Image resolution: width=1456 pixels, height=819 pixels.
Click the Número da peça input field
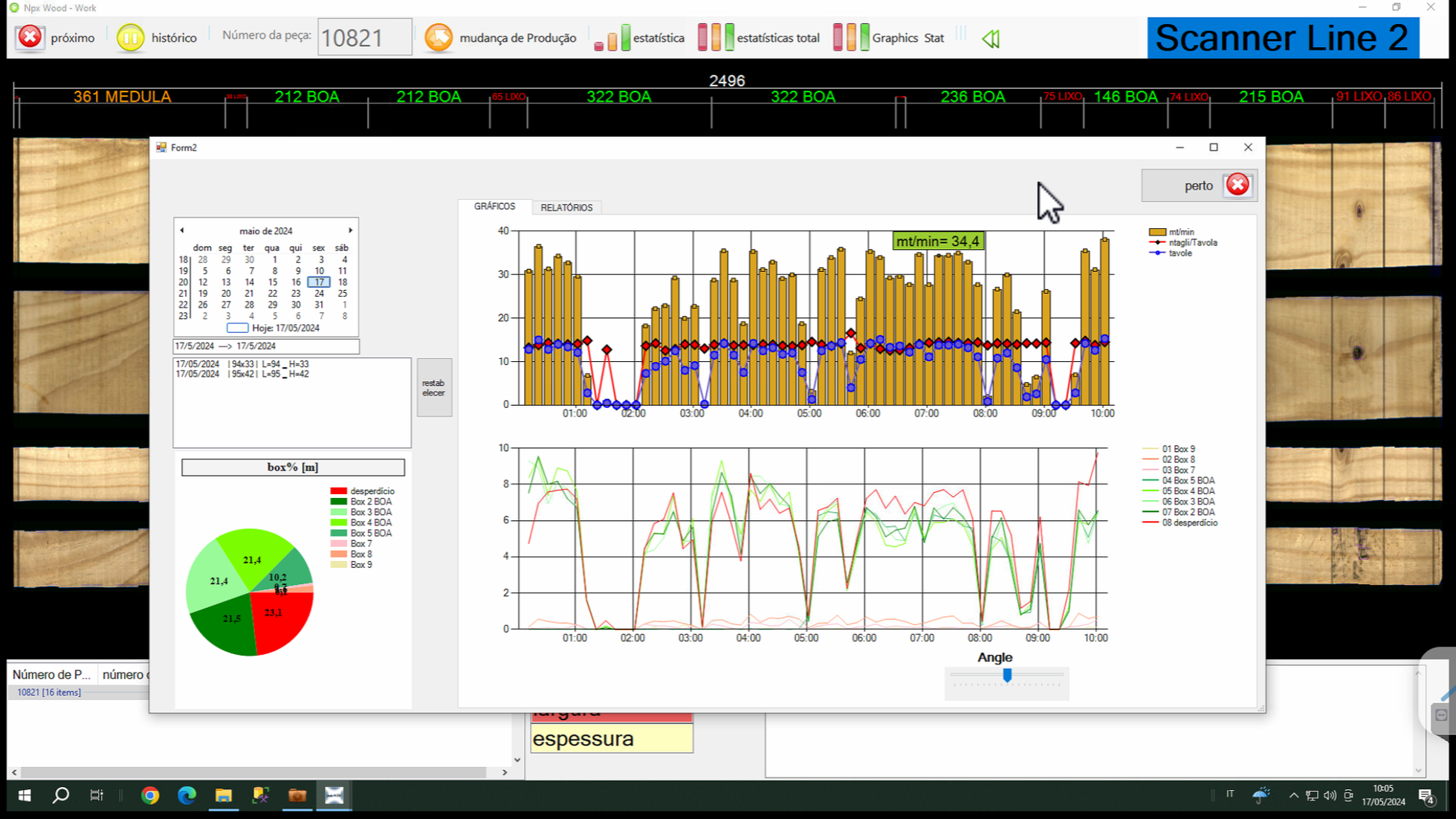364,37
